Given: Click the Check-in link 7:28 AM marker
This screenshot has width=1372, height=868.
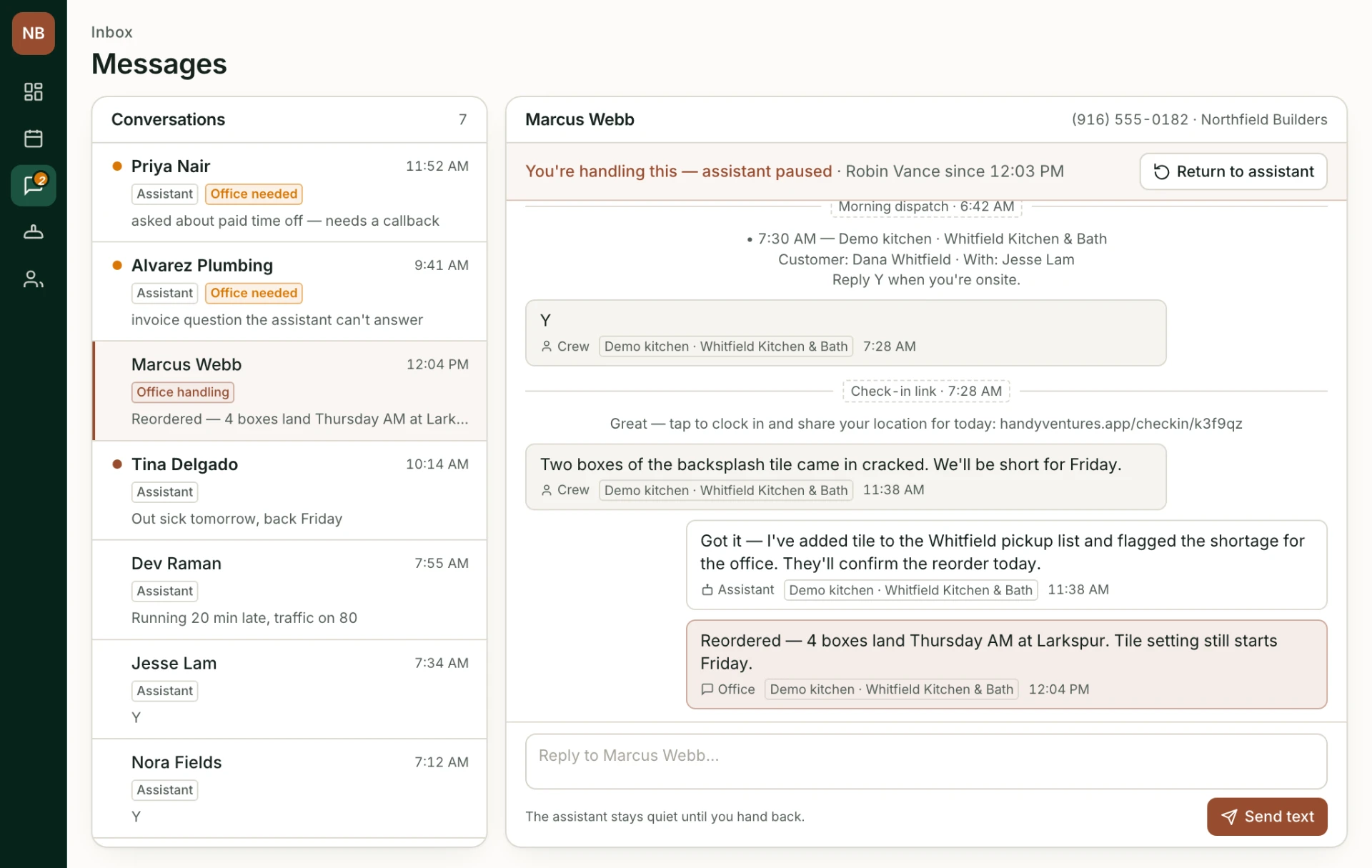Looking at the screenshot, I should [926, 391].
